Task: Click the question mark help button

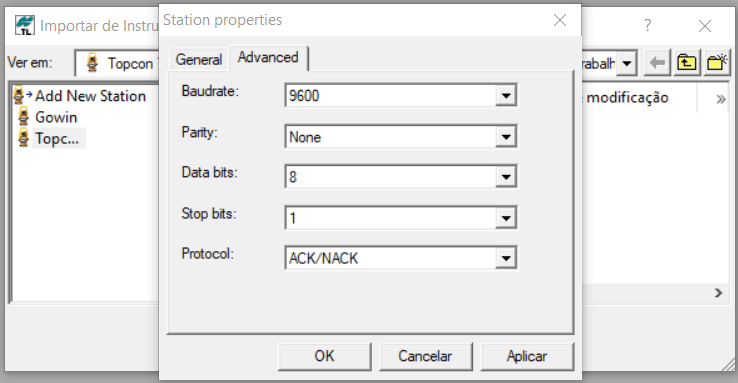Action: (648, 25)
